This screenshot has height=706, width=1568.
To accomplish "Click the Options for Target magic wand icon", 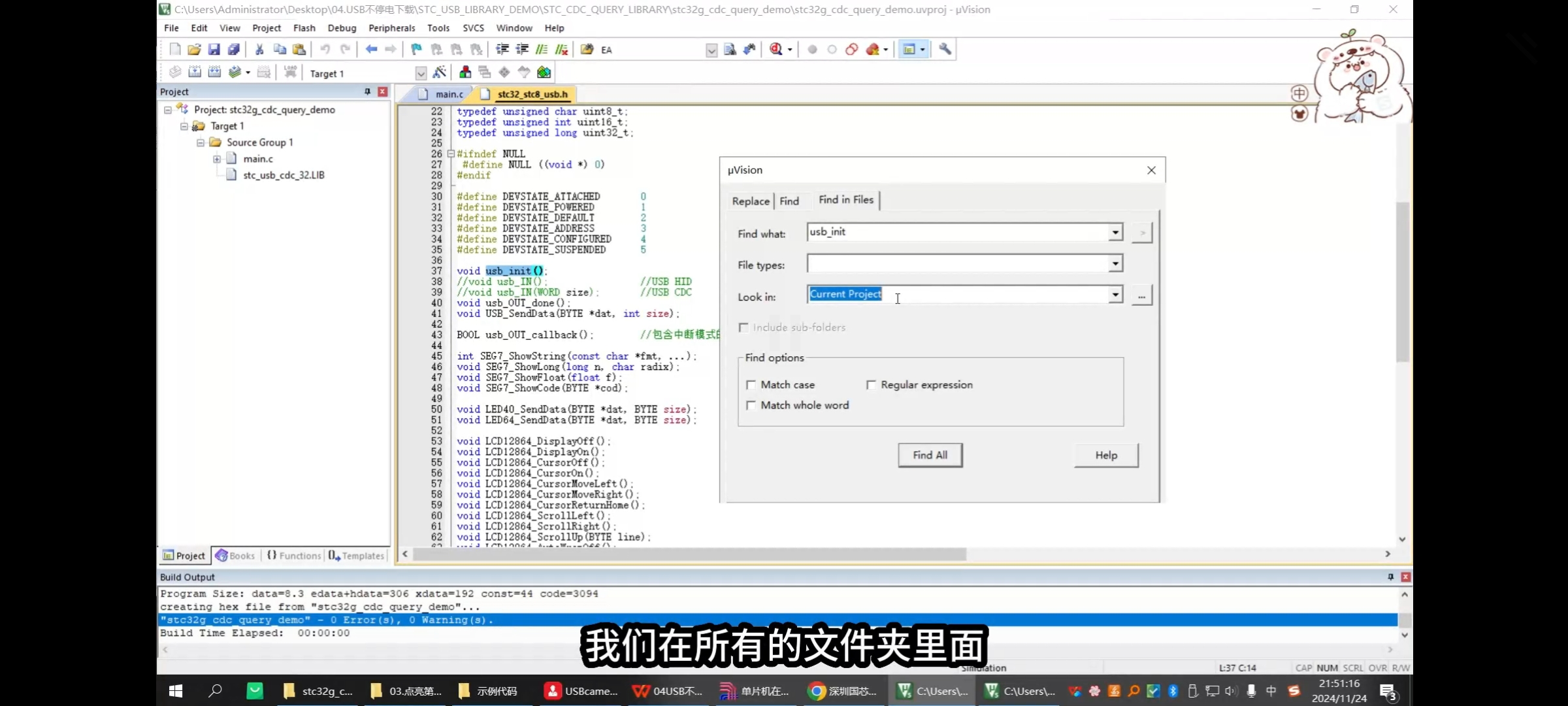I will coord(440,72).
